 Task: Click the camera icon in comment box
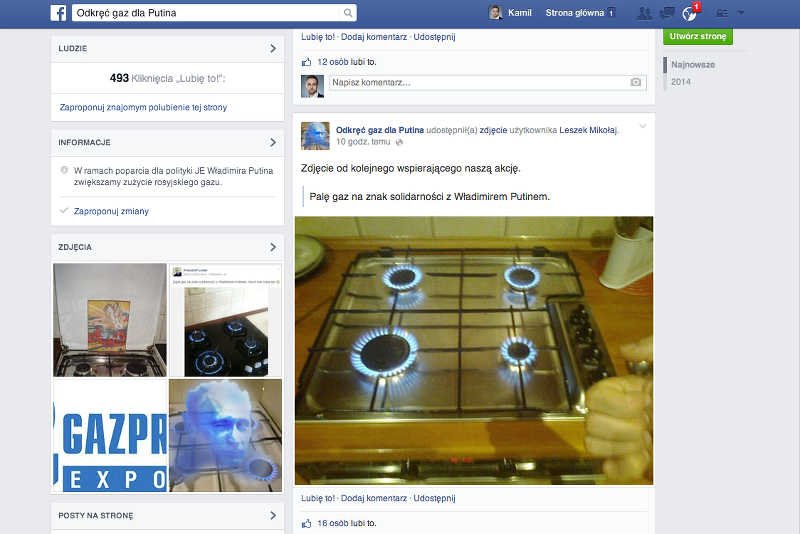point(636,83)
